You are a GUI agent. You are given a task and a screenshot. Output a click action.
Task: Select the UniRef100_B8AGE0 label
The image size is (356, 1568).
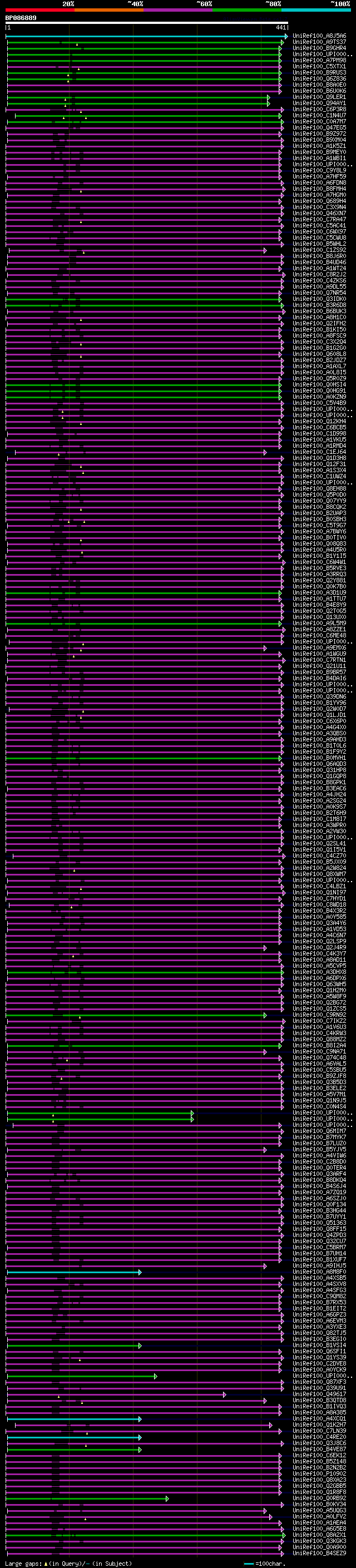point(319,85)
